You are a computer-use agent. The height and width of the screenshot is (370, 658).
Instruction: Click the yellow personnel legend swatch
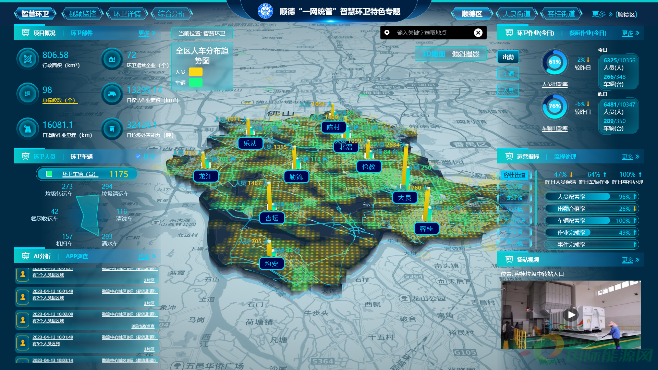196,72
